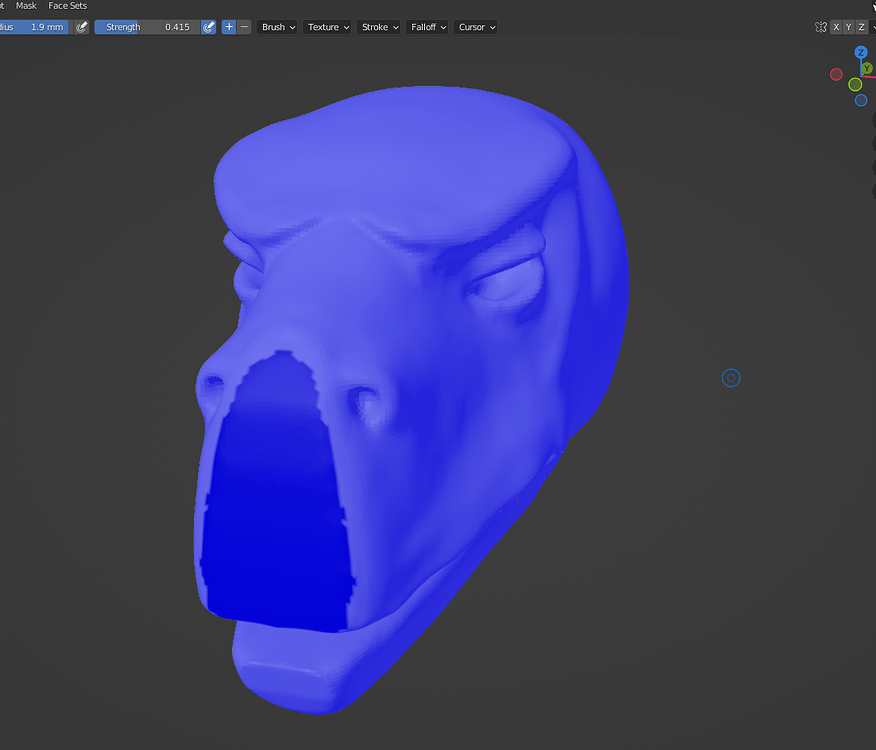Open the Face Sets menu
Image resolution: width=876 pixels, height=750 pixels.
coord(67,6)
